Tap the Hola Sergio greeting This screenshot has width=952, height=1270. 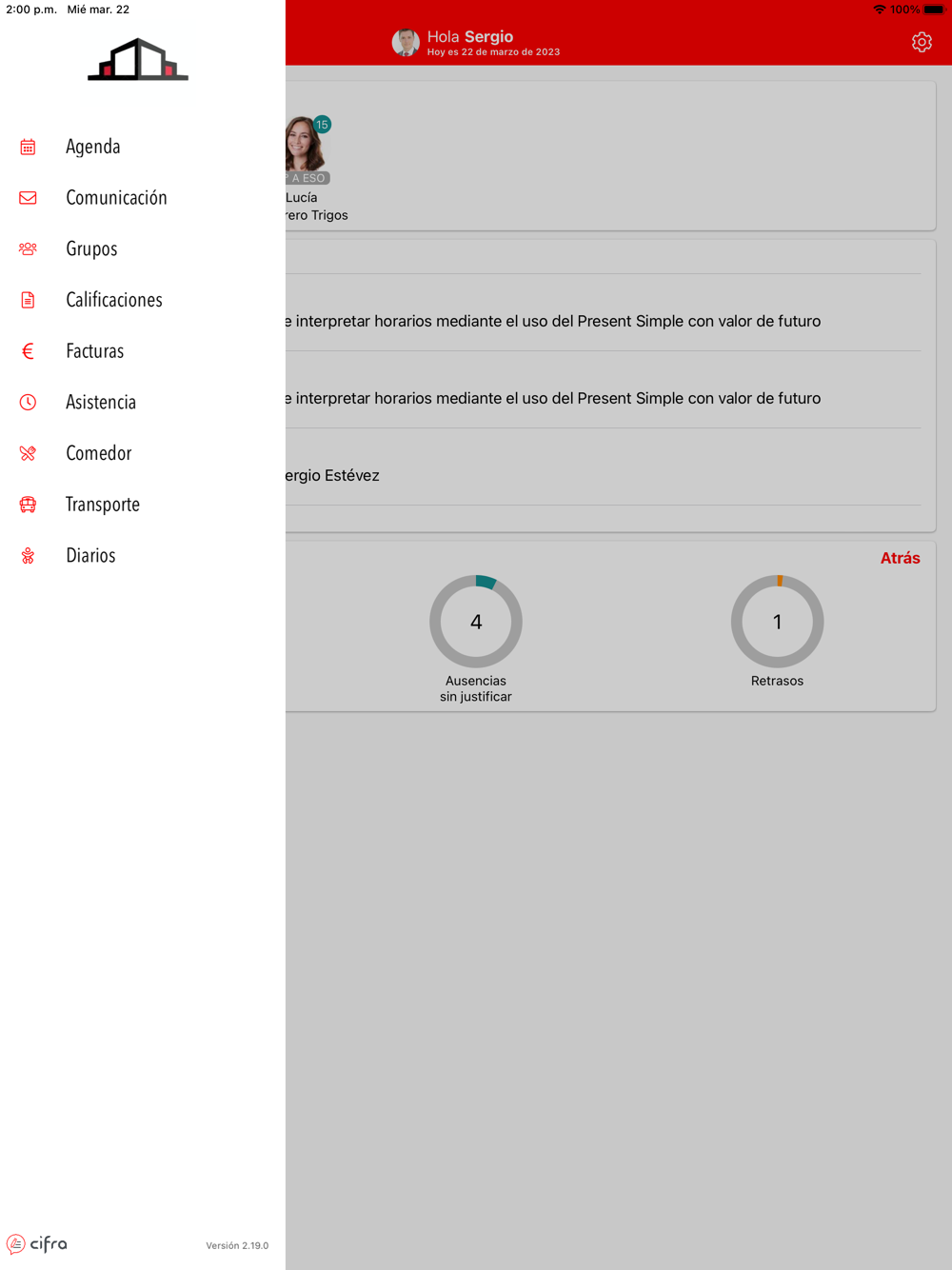point(470,36)
